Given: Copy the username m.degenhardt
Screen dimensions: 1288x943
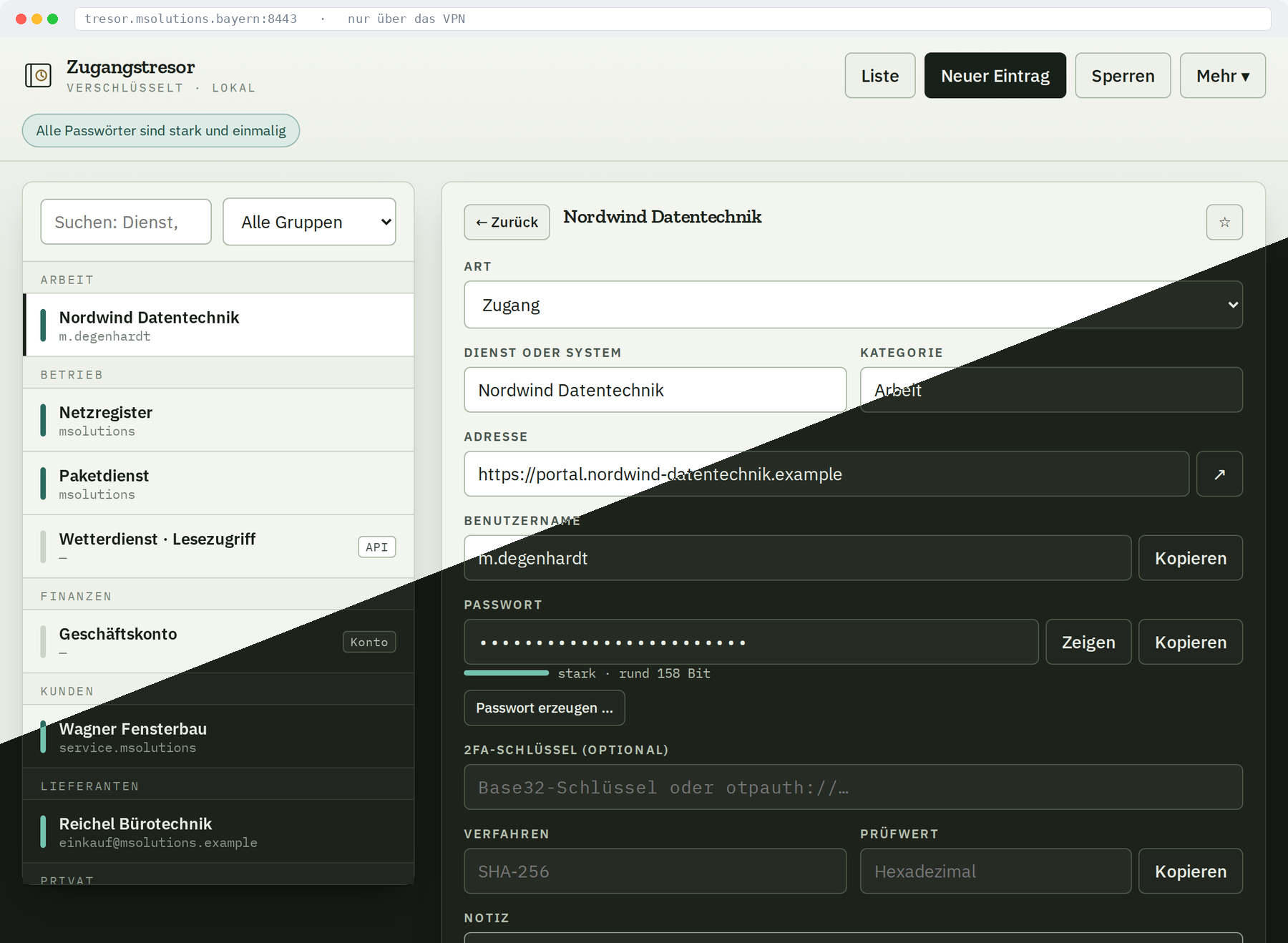Looking at the screenshot, I should 1190,558.
